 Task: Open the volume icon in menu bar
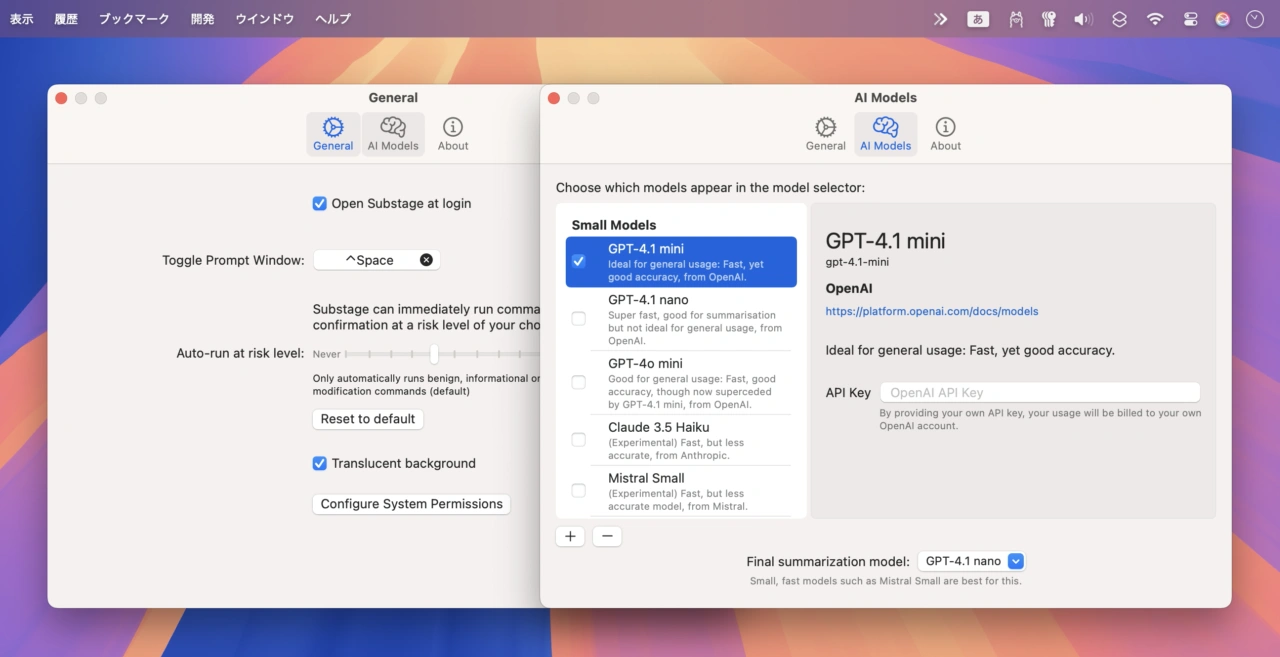(1083, 19)
